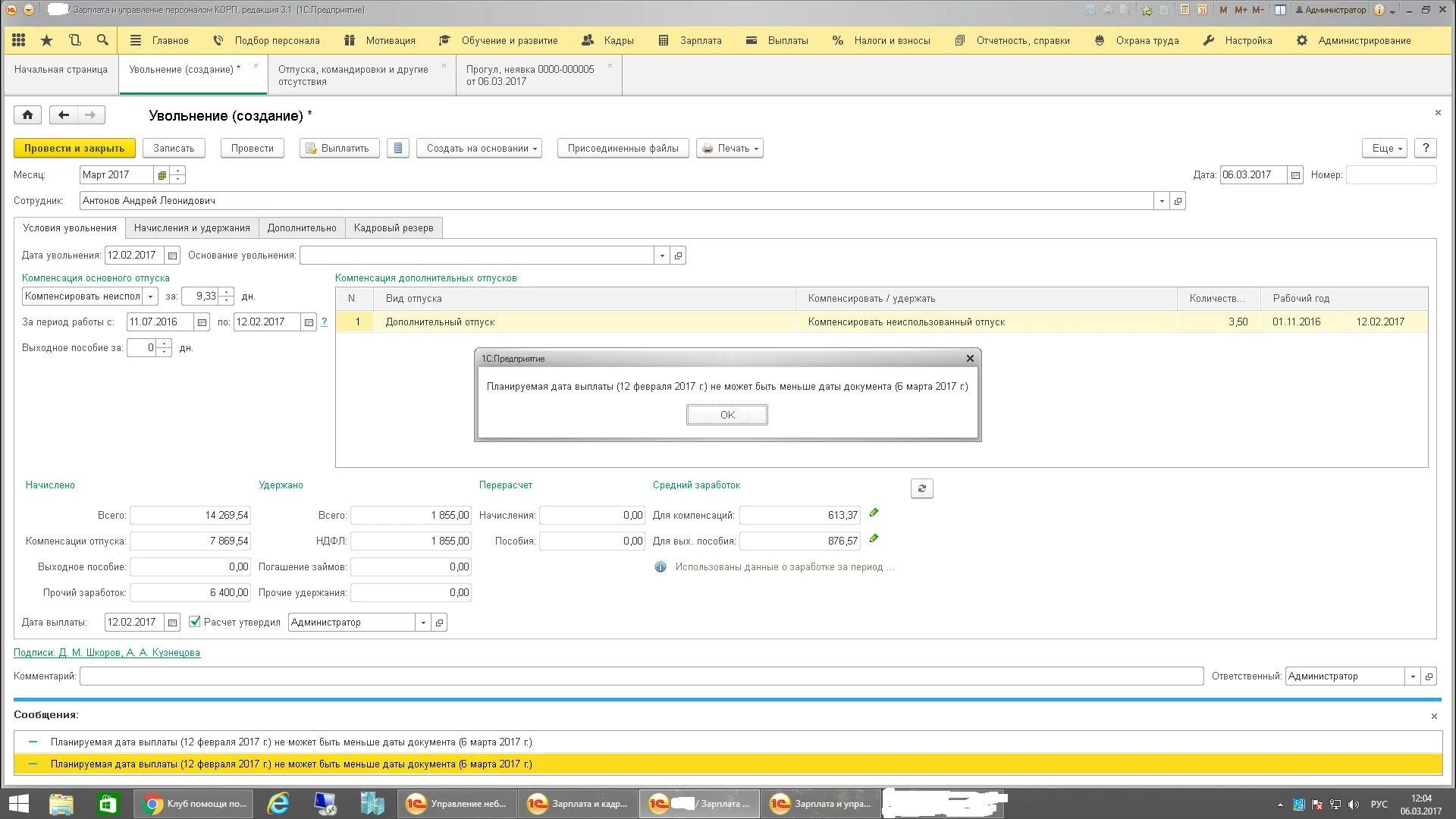Expand the employee selection dropdown

point(1162,201)
